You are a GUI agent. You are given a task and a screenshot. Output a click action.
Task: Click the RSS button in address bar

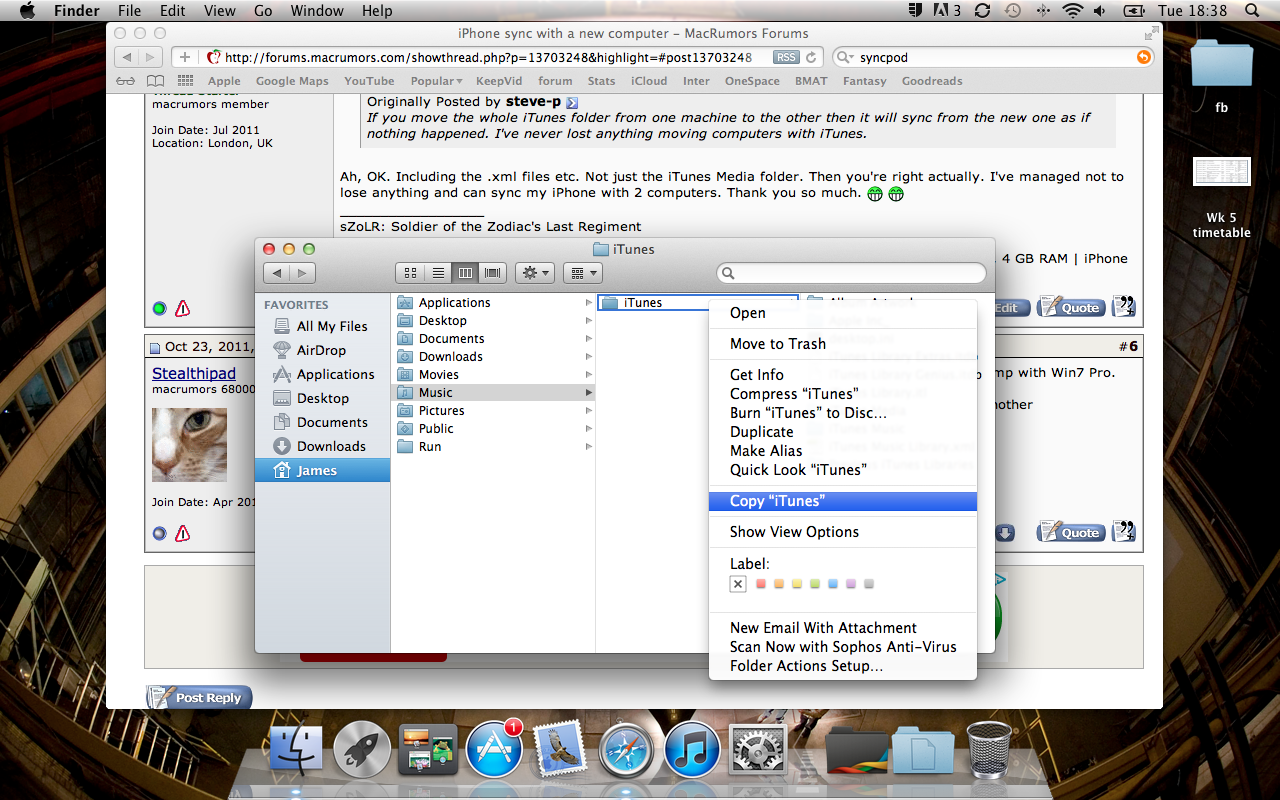pyautogui.click(x=787, y=57)
